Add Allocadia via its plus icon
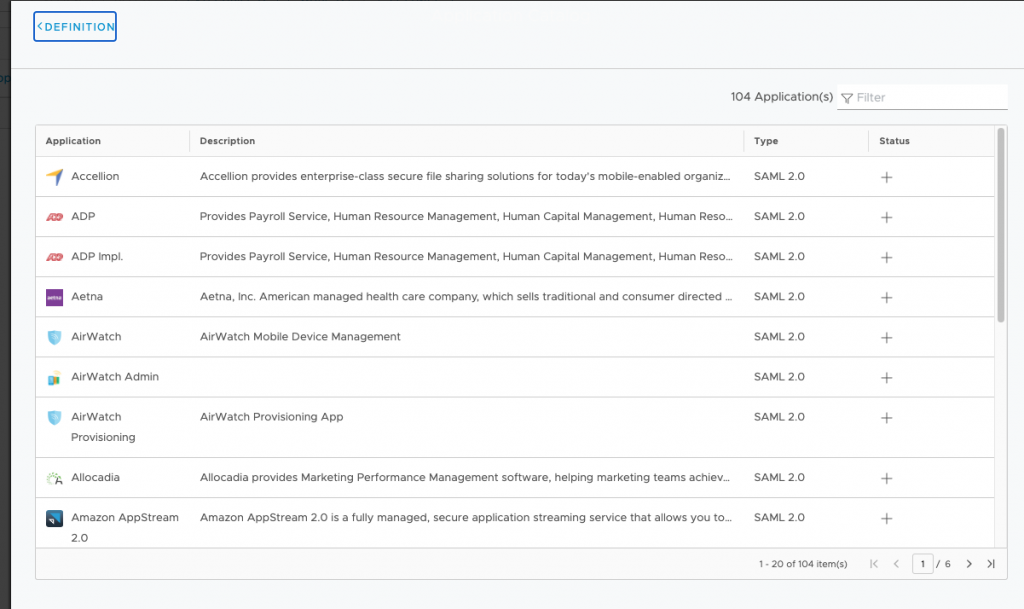 coord(886,478)
